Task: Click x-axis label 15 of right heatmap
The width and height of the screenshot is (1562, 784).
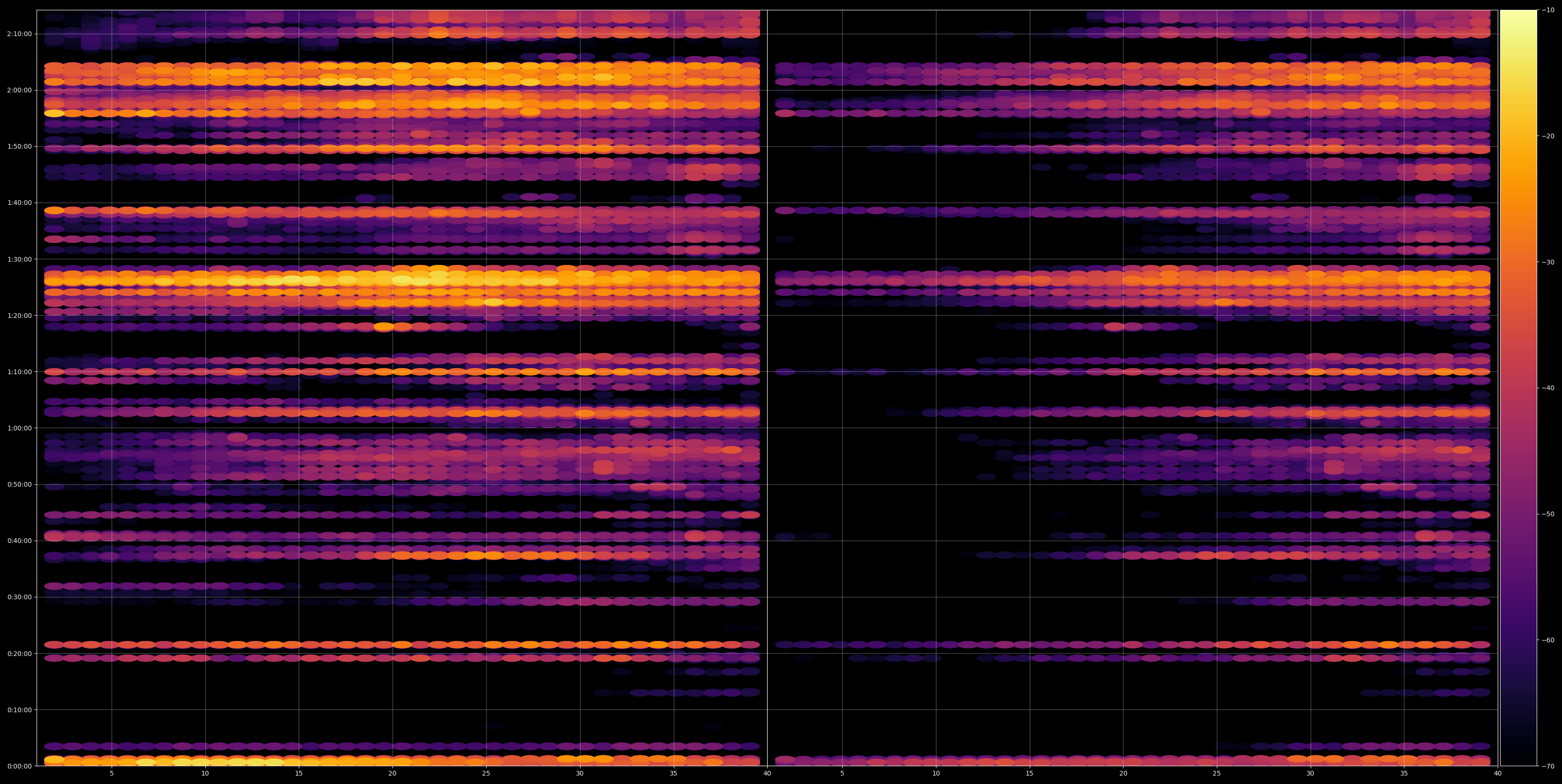Action: (x=1030, y=774)
